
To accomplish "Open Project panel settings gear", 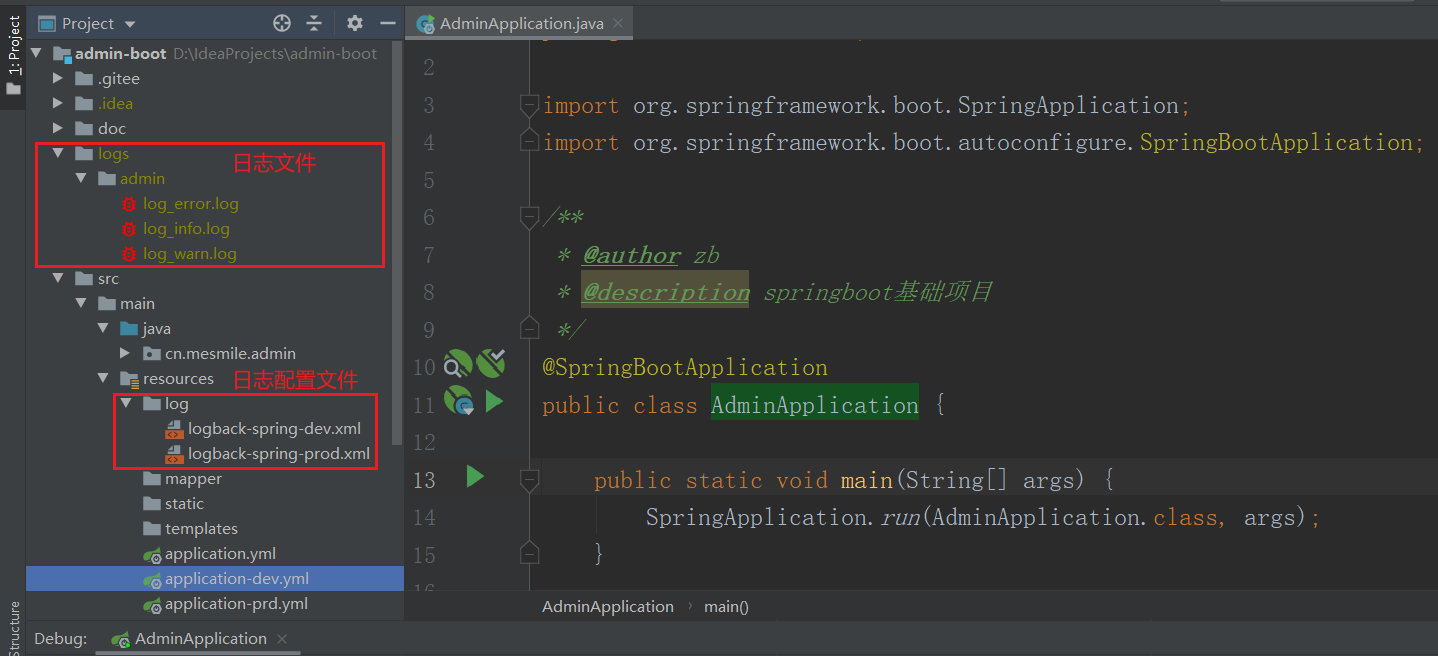I will (355, 23).
